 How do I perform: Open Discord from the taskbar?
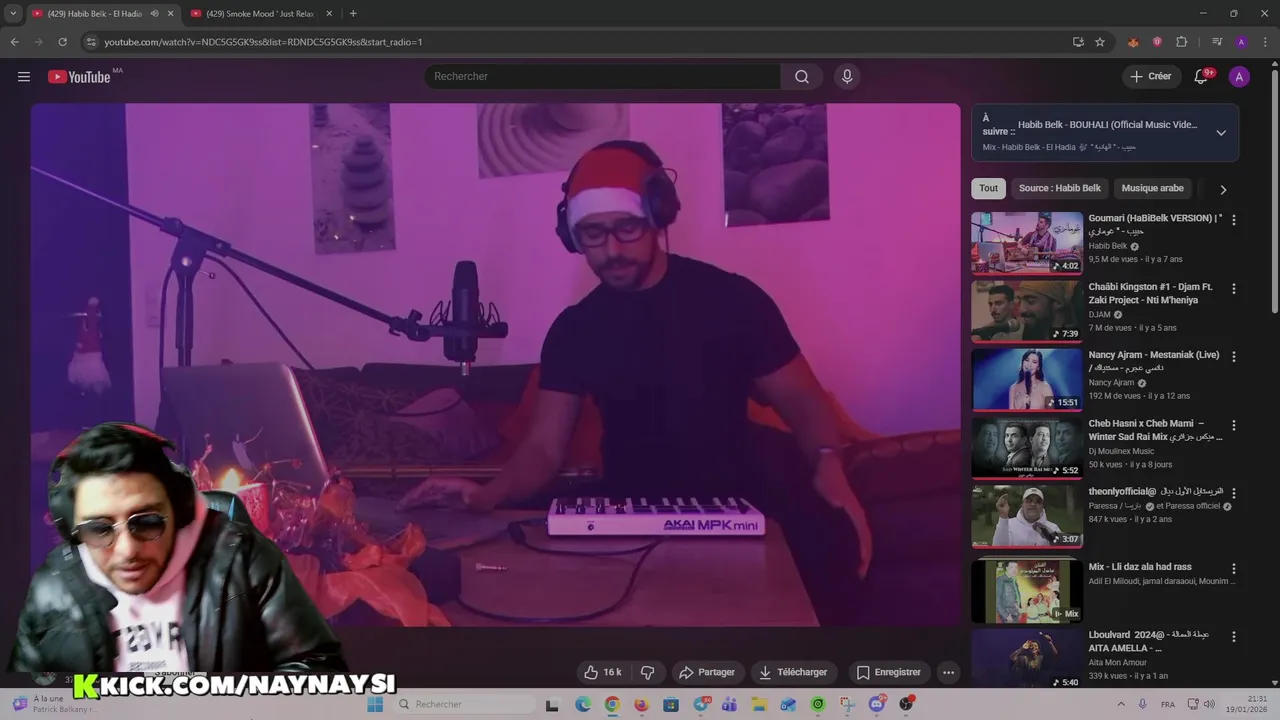pyautogui.click(x=878, y=705)
